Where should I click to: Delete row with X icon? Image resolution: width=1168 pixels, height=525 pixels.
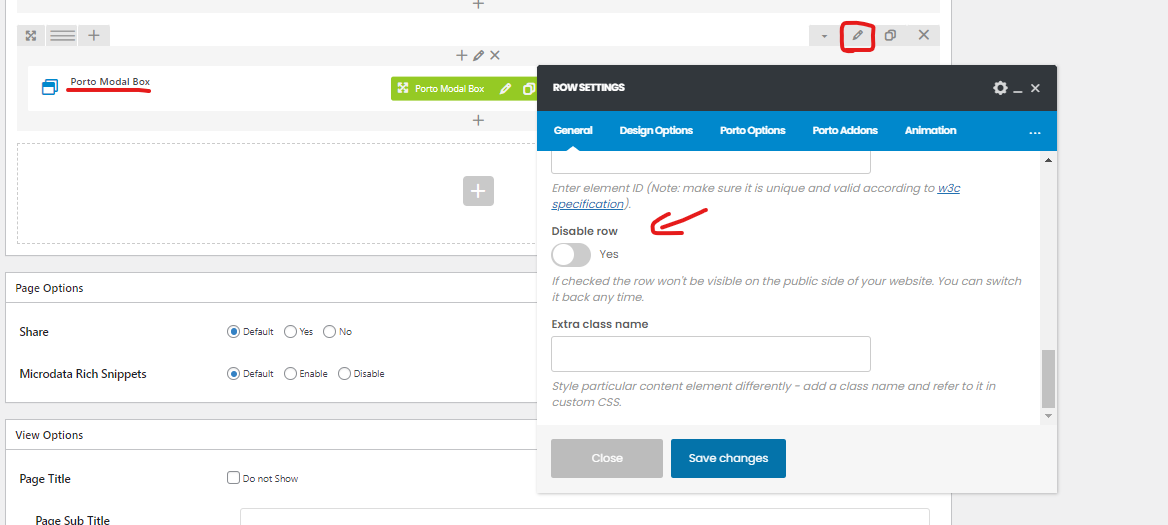click(x=924, y=35)
